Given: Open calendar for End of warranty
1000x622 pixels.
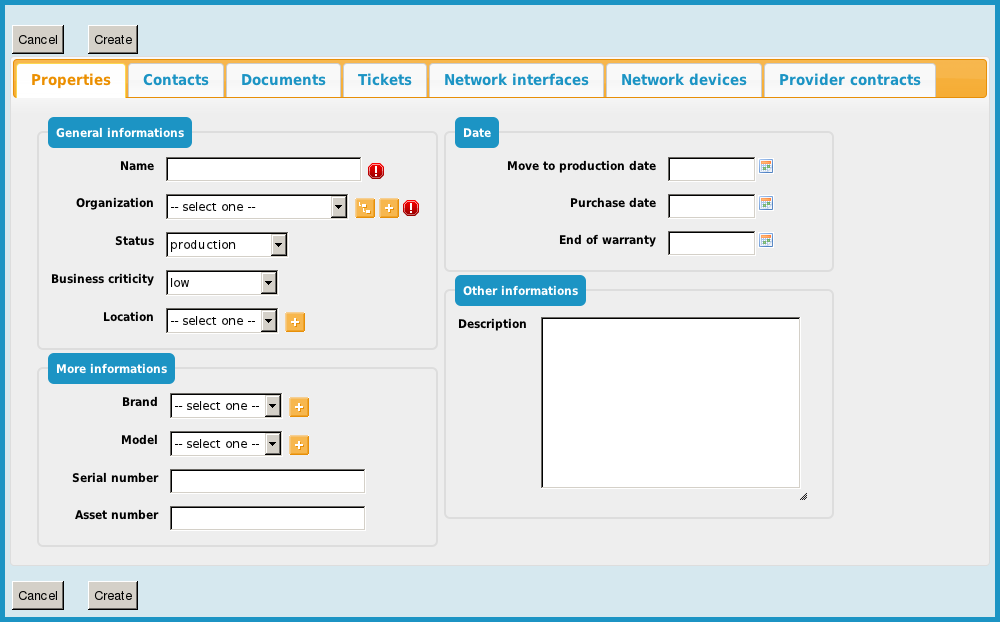Looking at the screenshot, I should [766, 241].
